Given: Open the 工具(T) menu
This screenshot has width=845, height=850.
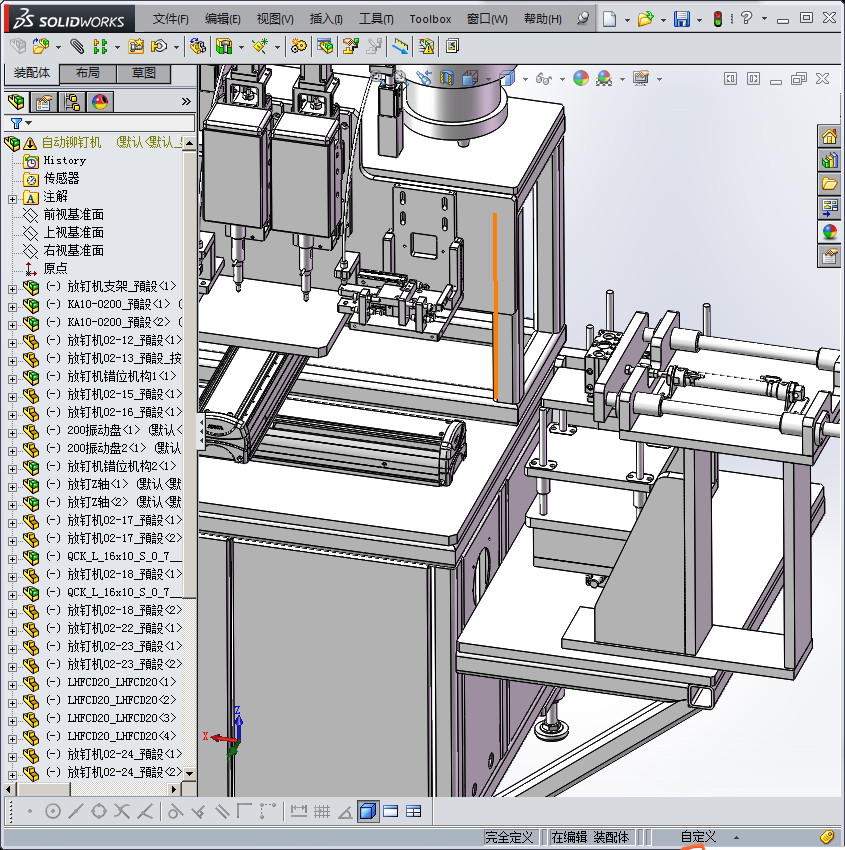Looking at the screenshot, I should pos(376,19).
